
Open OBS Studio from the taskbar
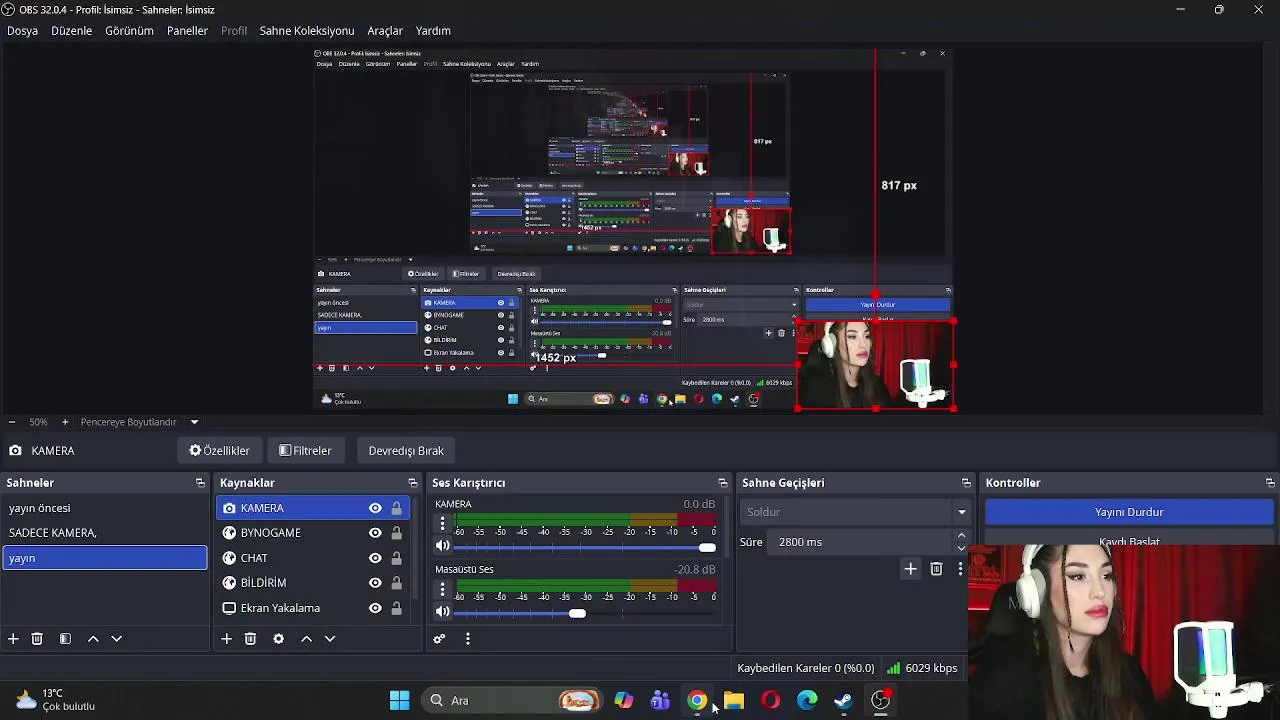click(x=880, y=700)
